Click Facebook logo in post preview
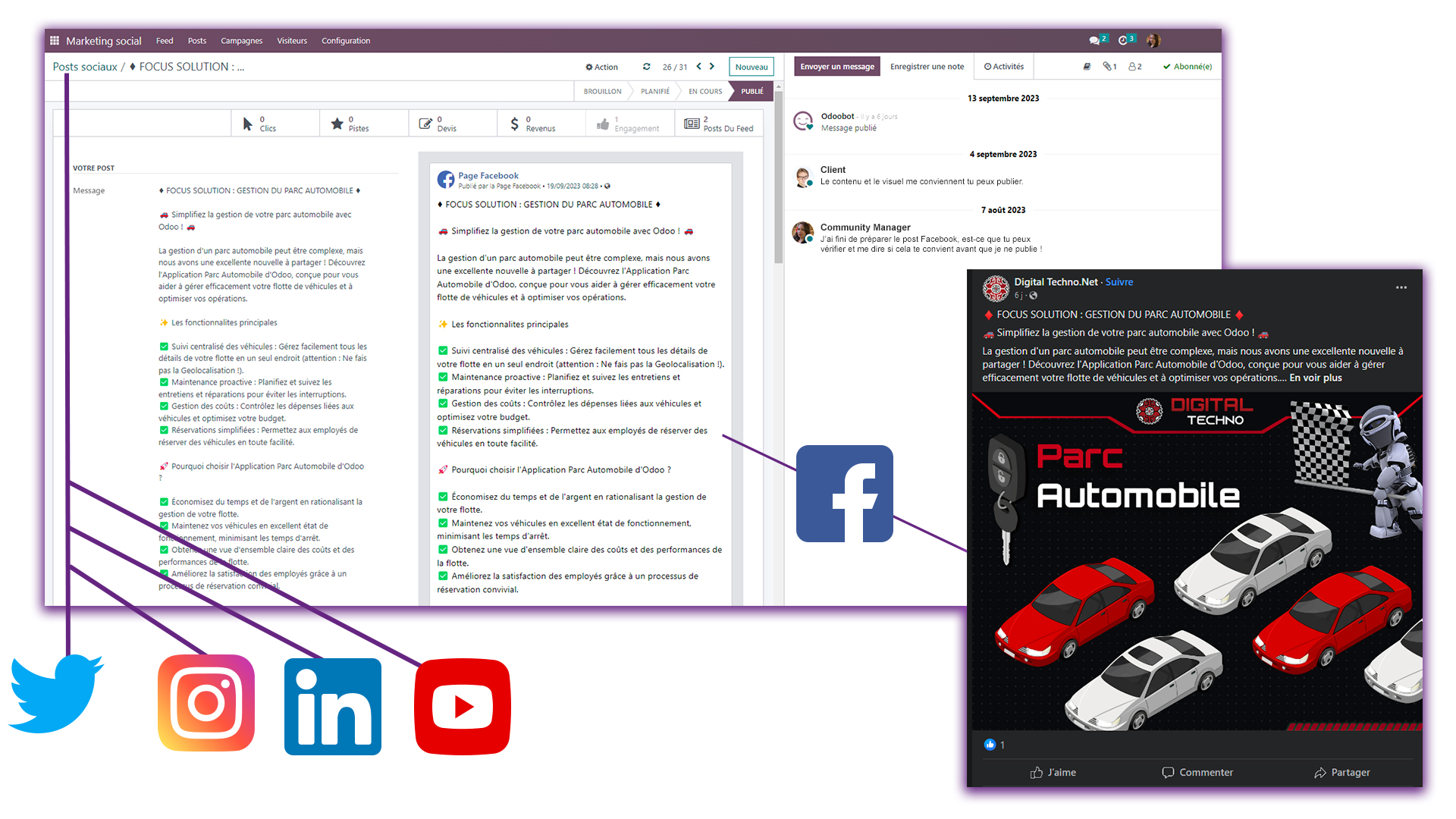Viewport: 1456px width, 819px height. point(446,180)
